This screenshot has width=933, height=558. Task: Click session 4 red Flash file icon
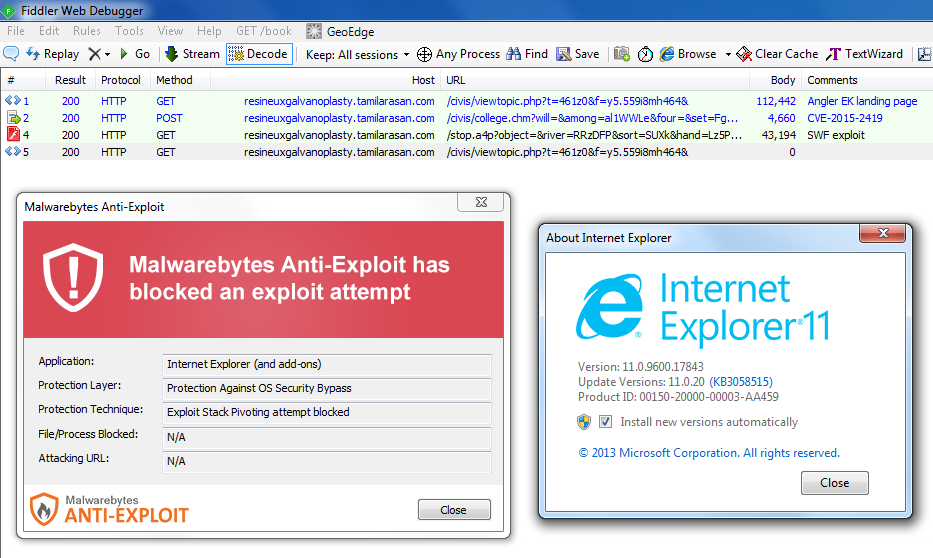pyautogui.click(x=13, y=134)
